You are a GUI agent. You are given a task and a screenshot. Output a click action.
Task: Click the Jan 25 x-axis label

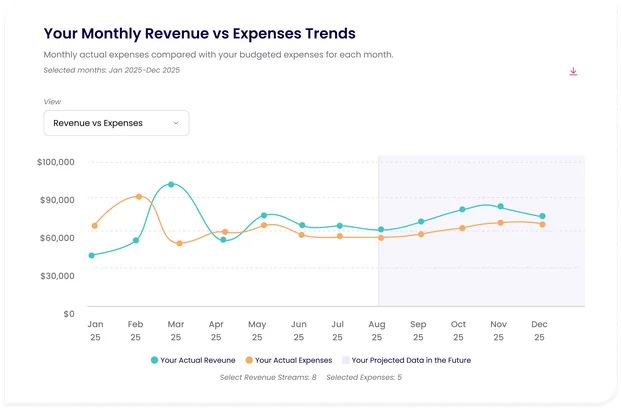[95, 331]
